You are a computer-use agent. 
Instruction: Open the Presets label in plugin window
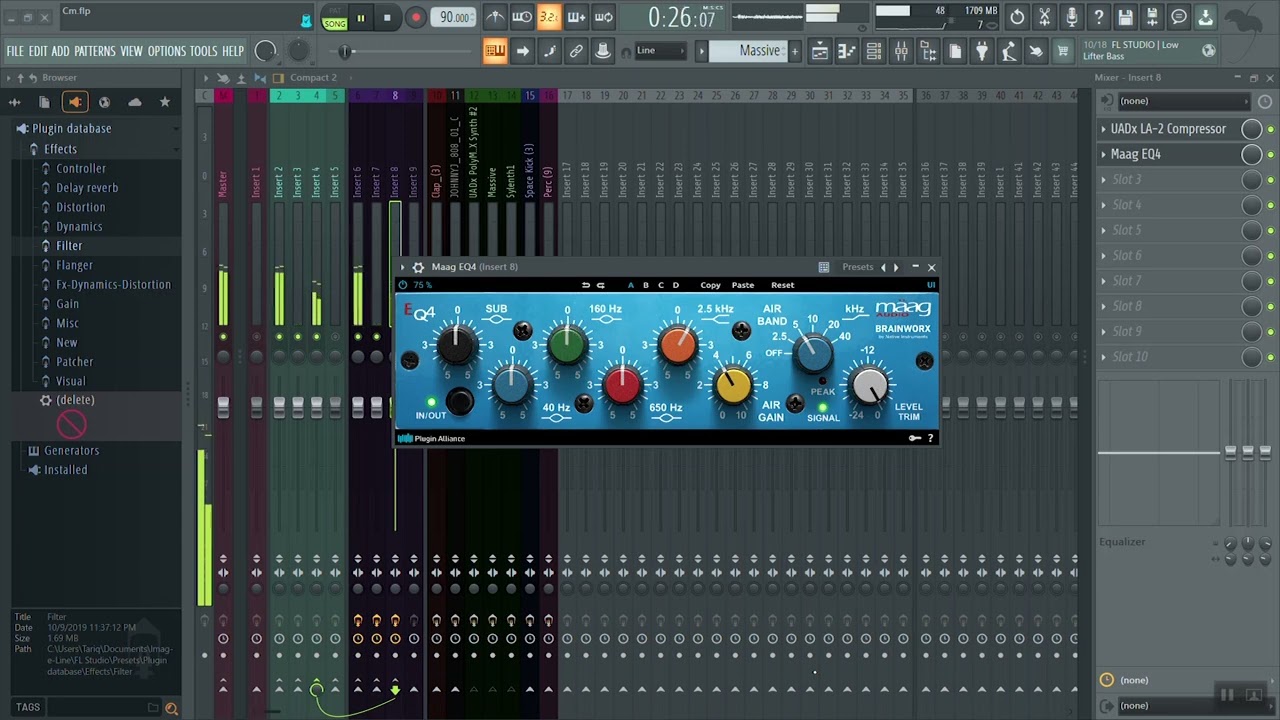(857, 267)
